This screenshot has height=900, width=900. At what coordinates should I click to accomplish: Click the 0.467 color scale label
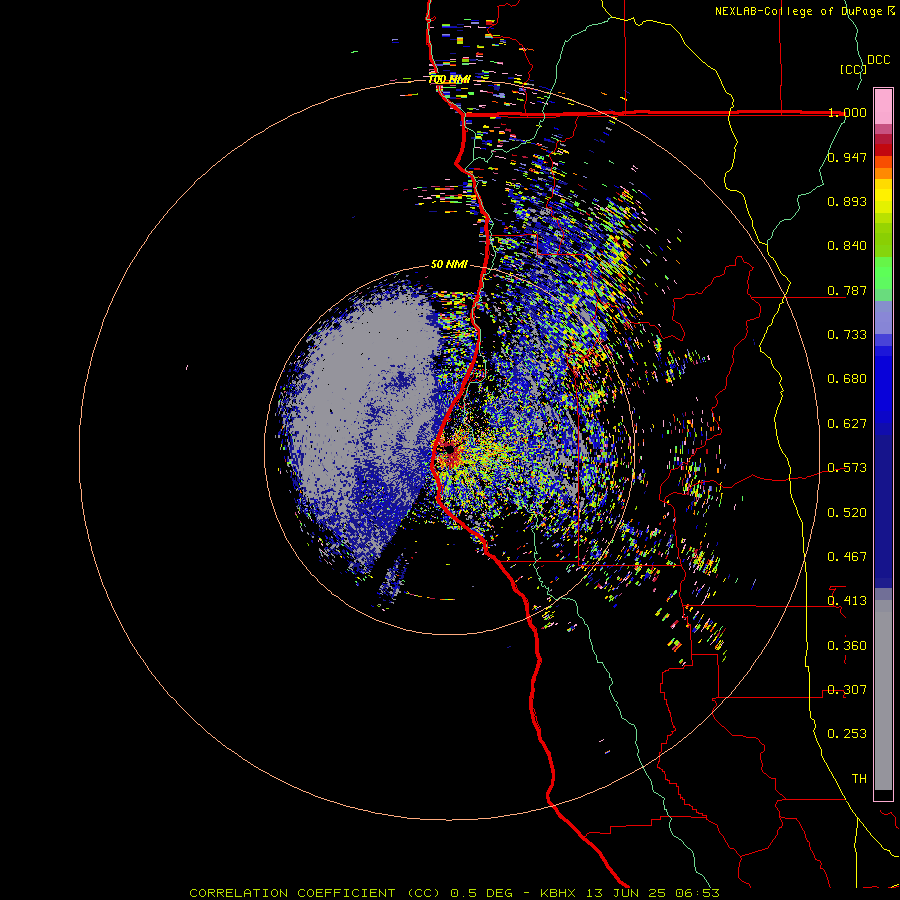(x=847, y=557)
